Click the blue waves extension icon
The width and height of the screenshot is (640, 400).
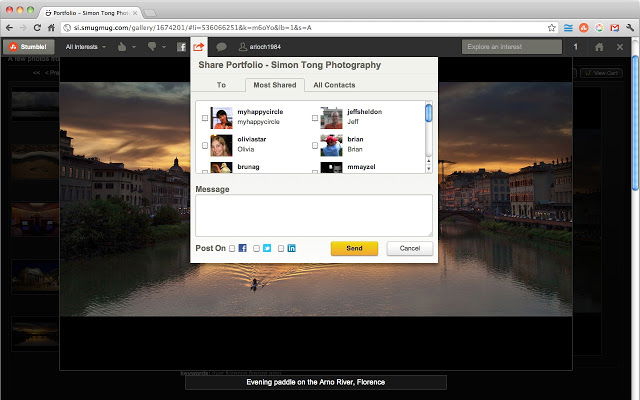tap(568, 28)
